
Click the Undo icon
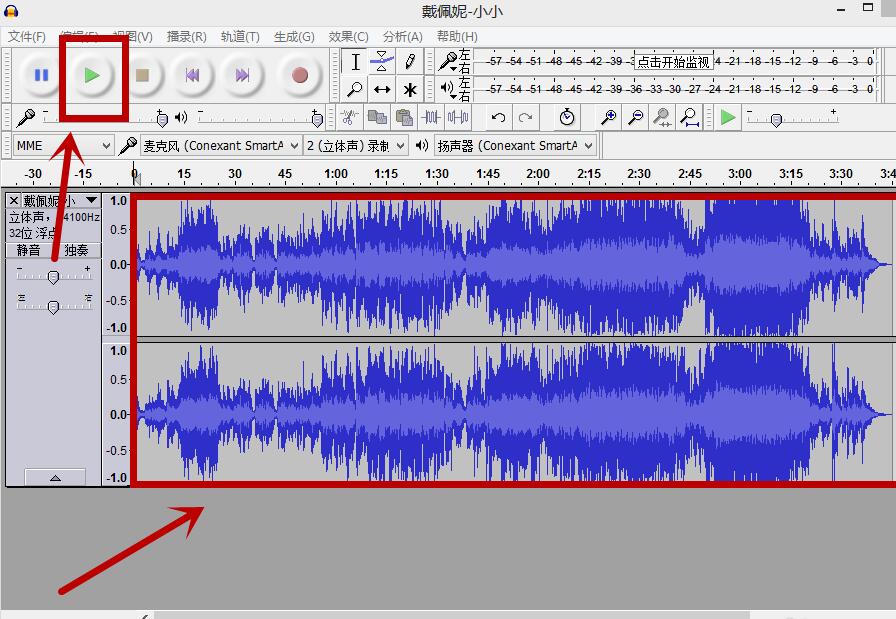tap(498, 117)
